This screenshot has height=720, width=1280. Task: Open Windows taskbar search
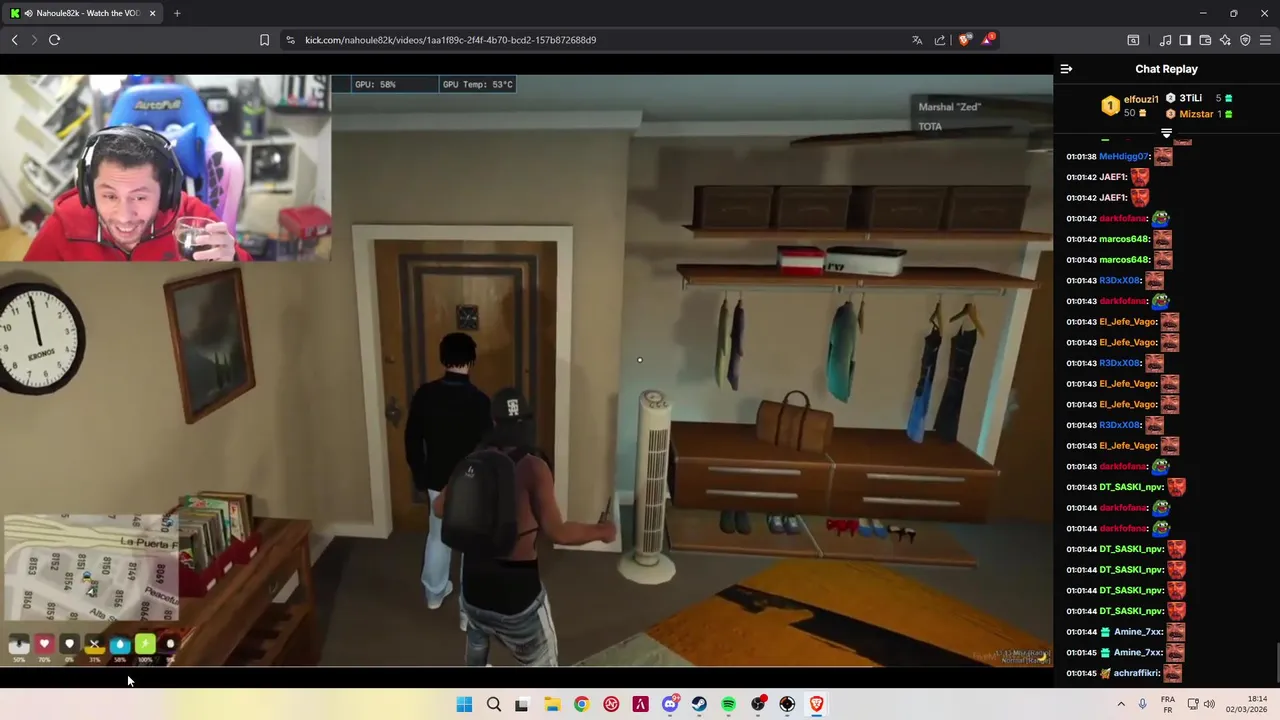click(494, 704)
